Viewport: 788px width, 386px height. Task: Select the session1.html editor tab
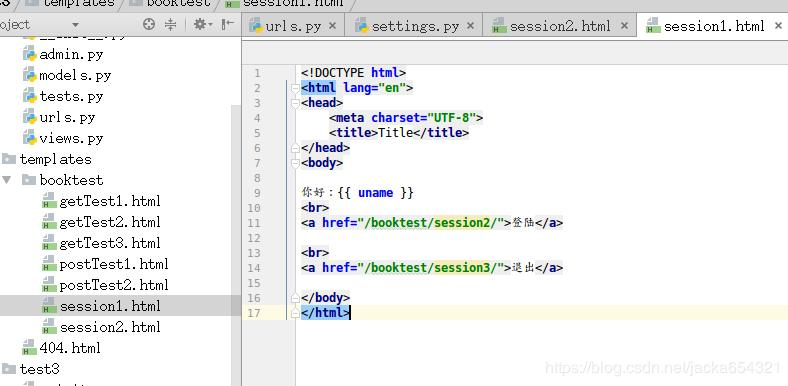pos(714,26)
